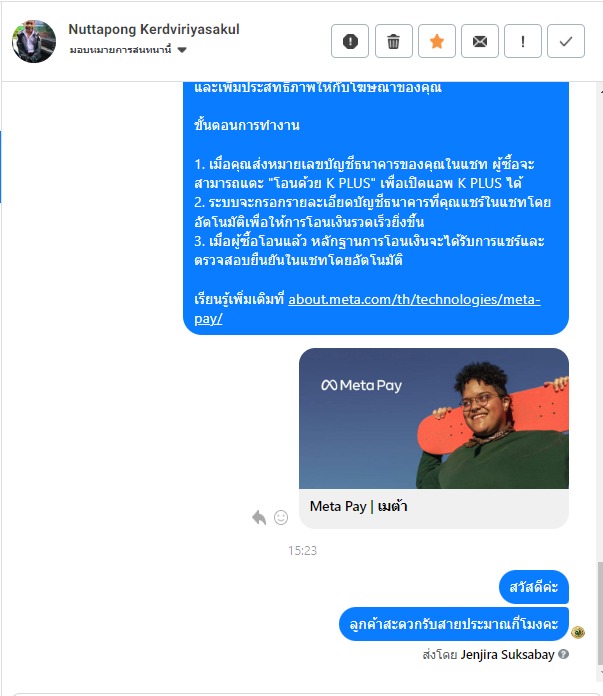Image resolution: width=603 pixels, height=696 pixels.
Task: Click the Meta Pay preview image
Action: 434,419
